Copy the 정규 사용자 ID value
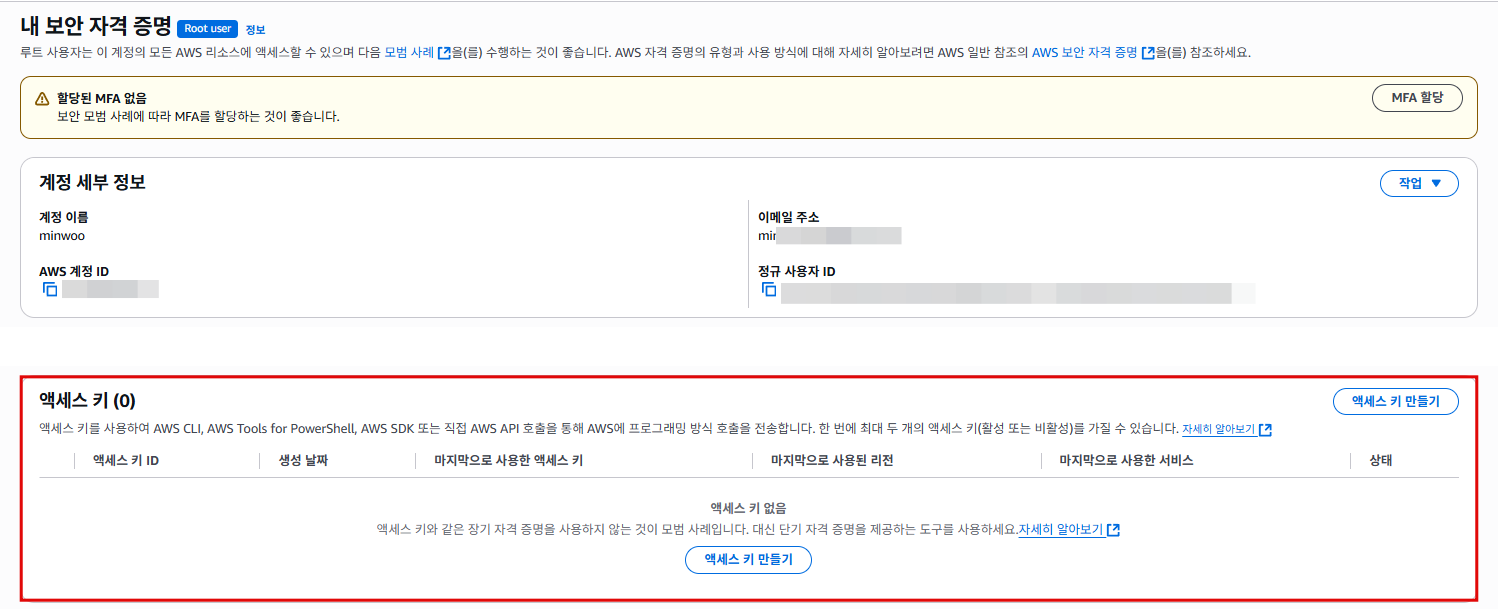Screen dimensions: 1498x609 coord(769,290)
